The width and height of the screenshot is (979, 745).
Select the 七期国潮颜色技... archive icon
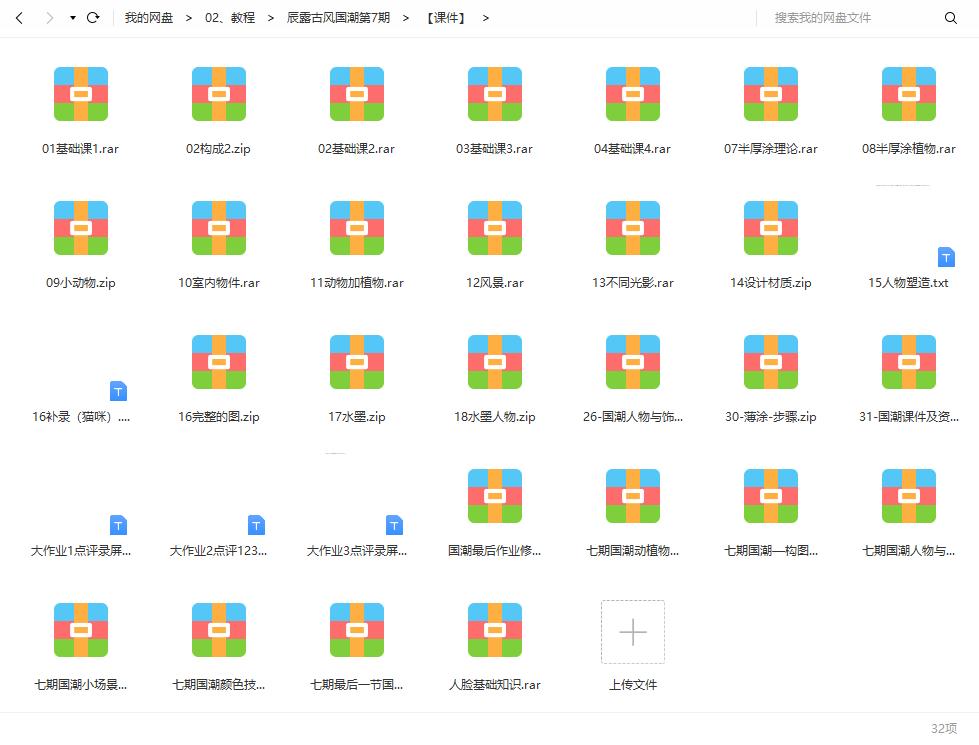219,630
